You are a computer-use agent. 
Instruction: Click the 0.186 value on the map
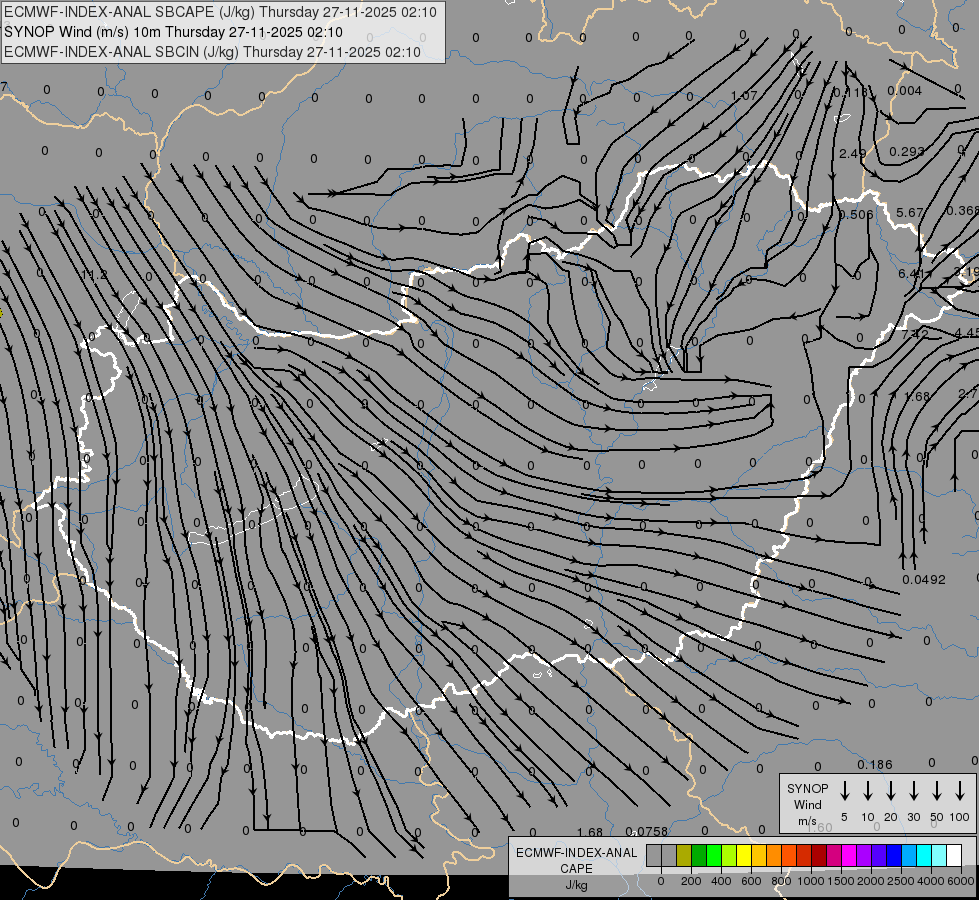875,764
